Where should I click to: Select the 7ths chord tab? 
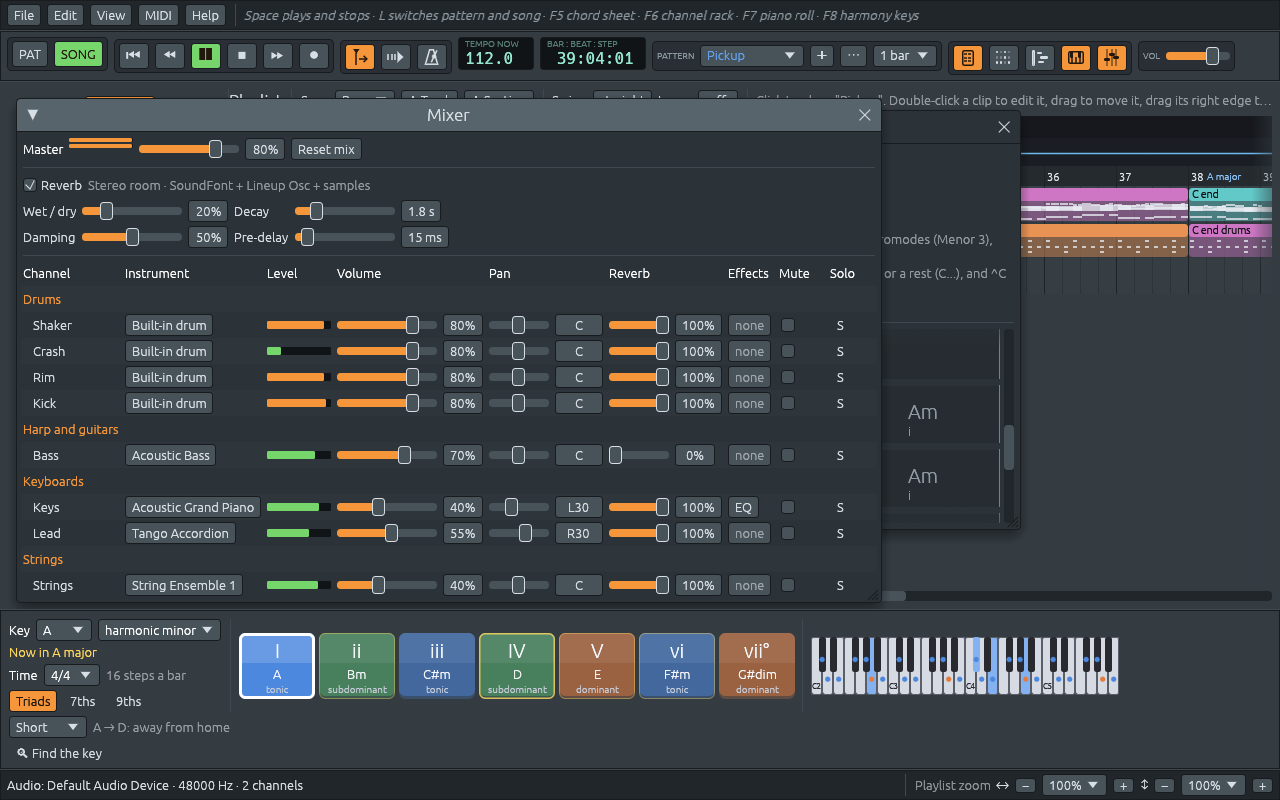point(83,701)
